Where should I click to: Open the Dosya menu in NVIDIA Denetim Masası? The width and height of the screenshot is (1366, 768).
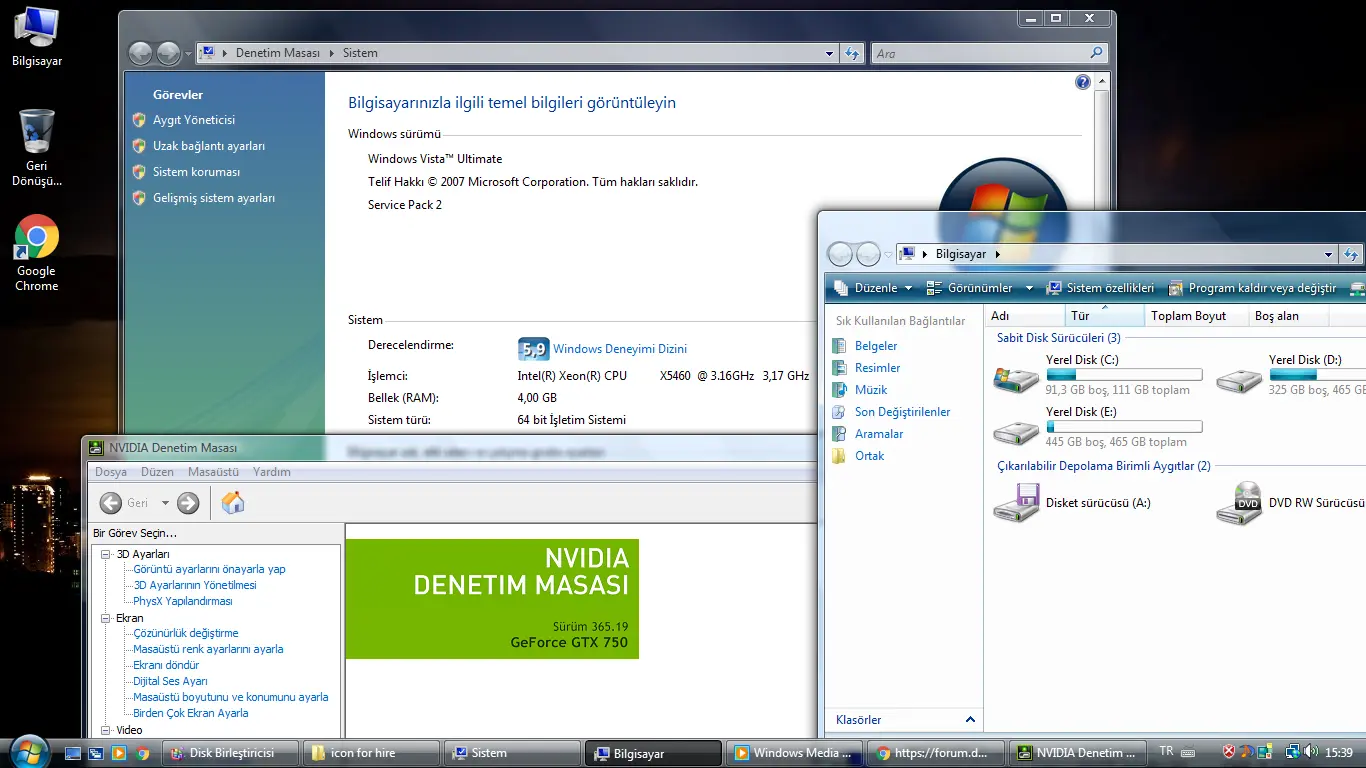coord(111,472)
